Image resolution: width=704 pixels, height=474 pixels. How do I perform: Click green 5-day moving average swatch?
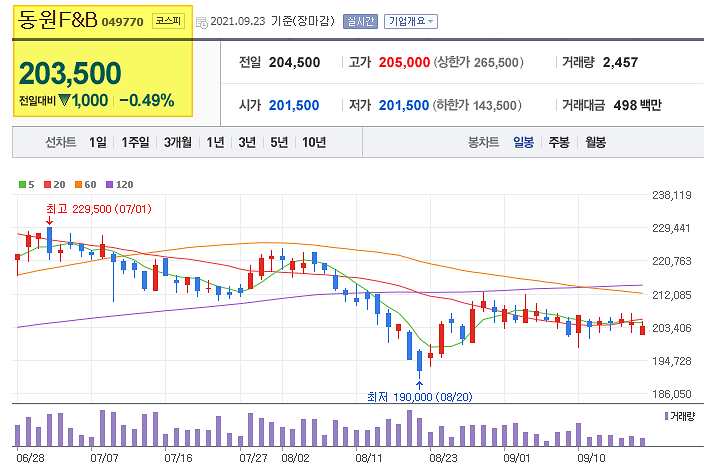tap(22, 184)
